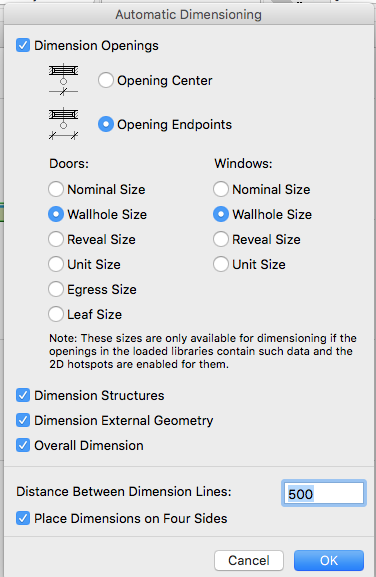Screen dimensions: 376x577
Task: Select the Opening Center radio option
Action: click(106, 80)
